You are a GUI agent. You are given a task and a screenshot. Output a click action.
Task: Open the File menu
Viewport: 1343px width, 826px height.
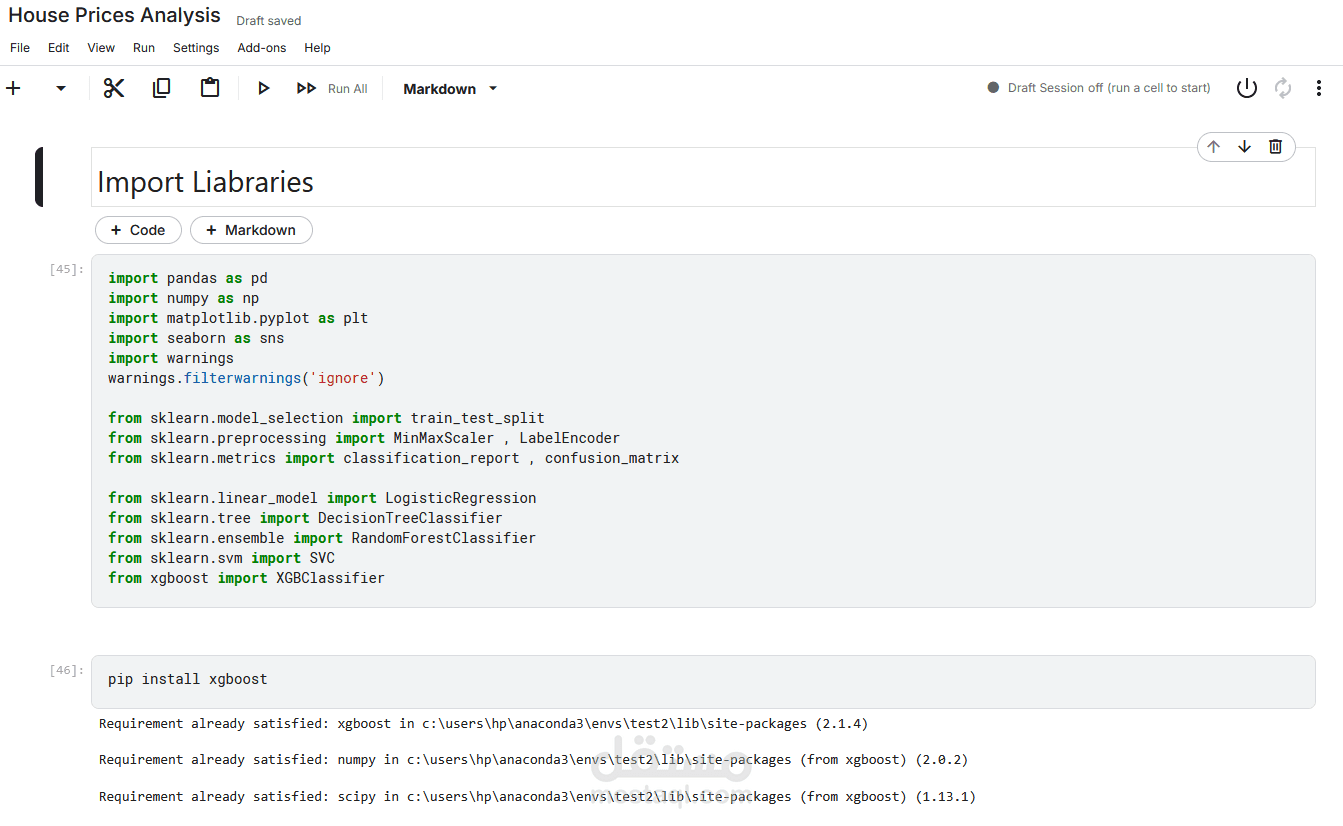pos(20,47)
